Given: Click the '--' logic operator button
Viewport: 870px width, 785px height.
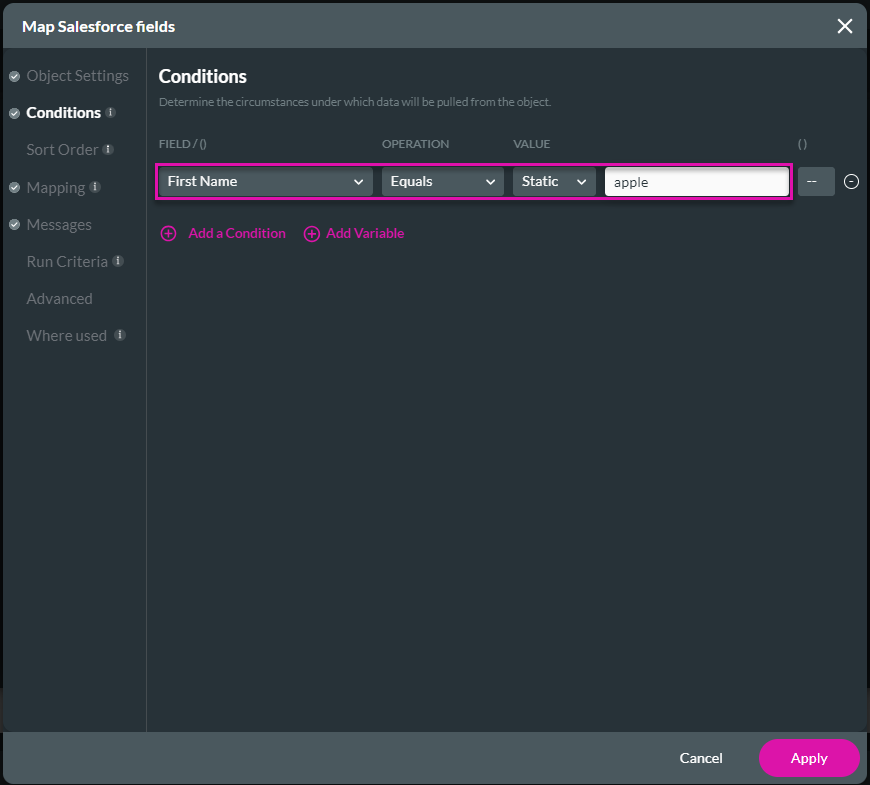Looking at the screenshot, I should 815,181.
